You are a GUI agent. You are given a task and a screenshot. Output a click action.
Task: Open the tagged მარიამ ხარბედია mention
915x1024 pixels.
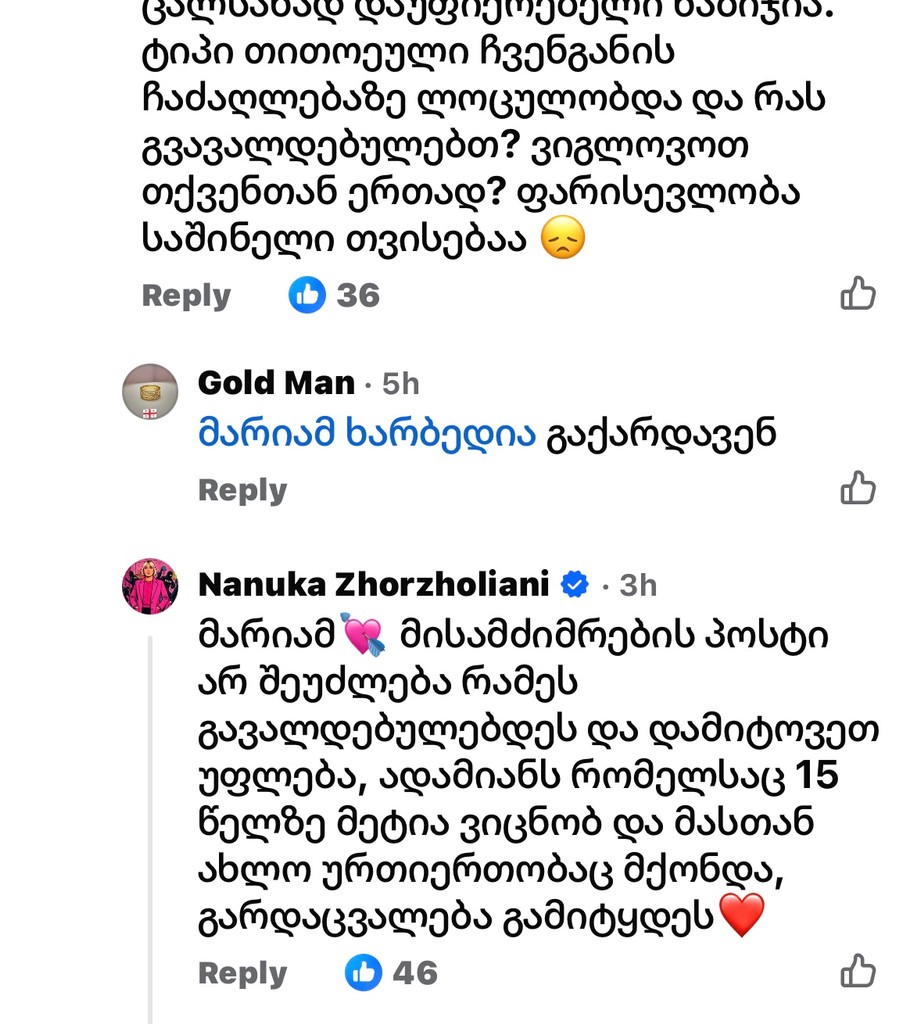[x=367, y=435]
